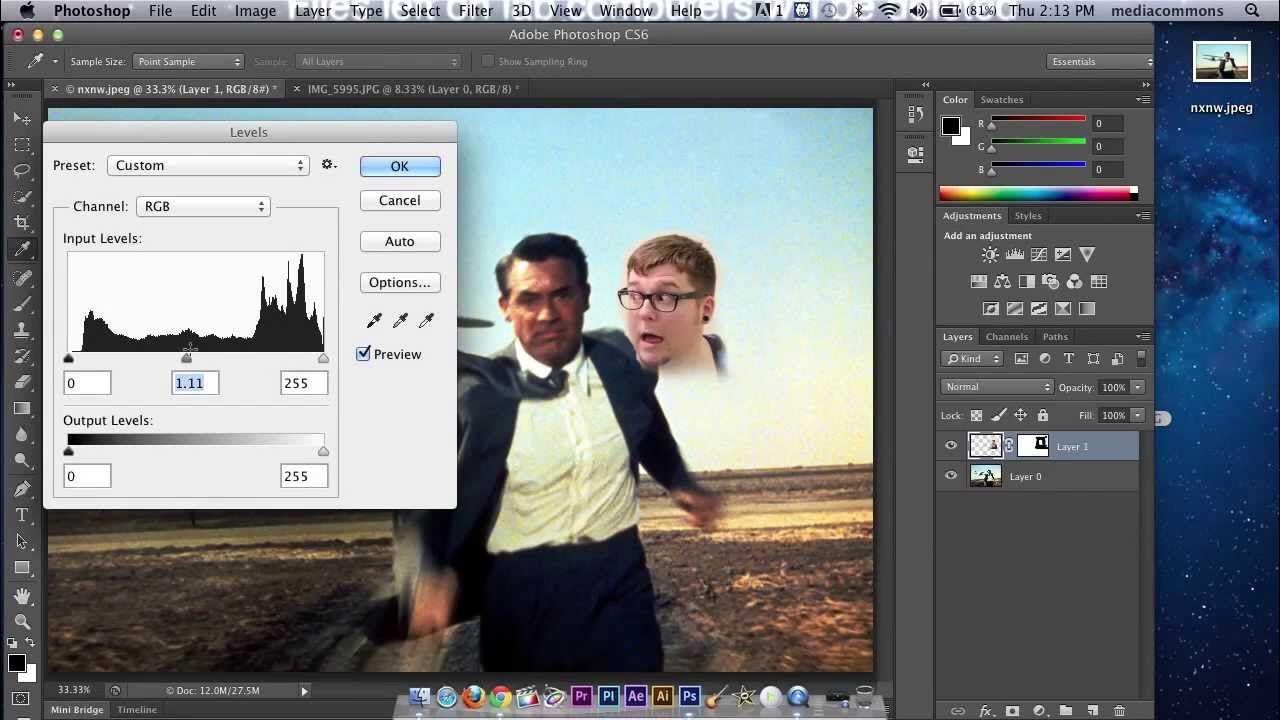The image size is (1280, 720).
Task: Select the Gradient tool
Action: (22, 408)
